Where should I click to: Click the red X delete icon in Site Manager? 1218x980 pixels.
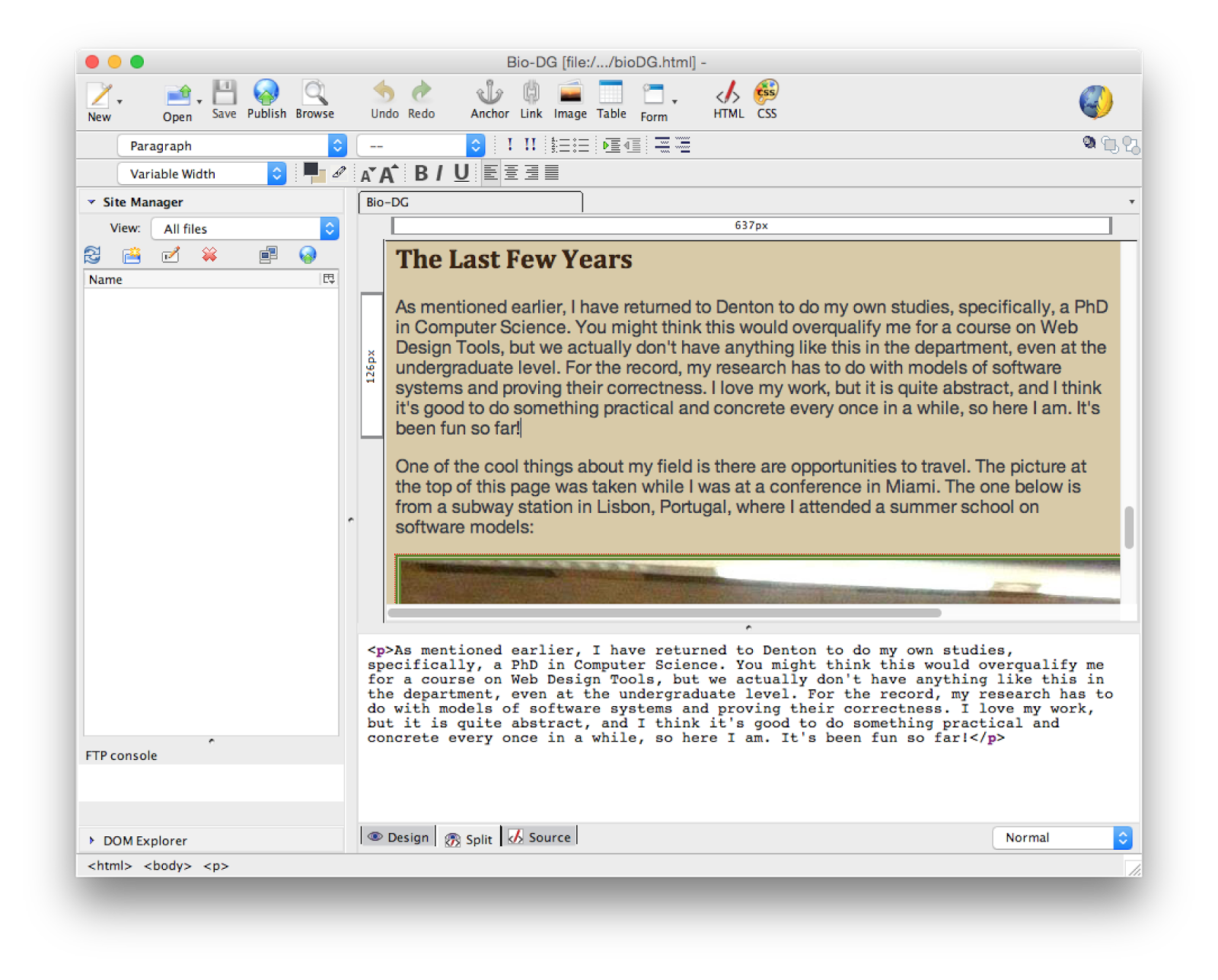coord(209,255)
